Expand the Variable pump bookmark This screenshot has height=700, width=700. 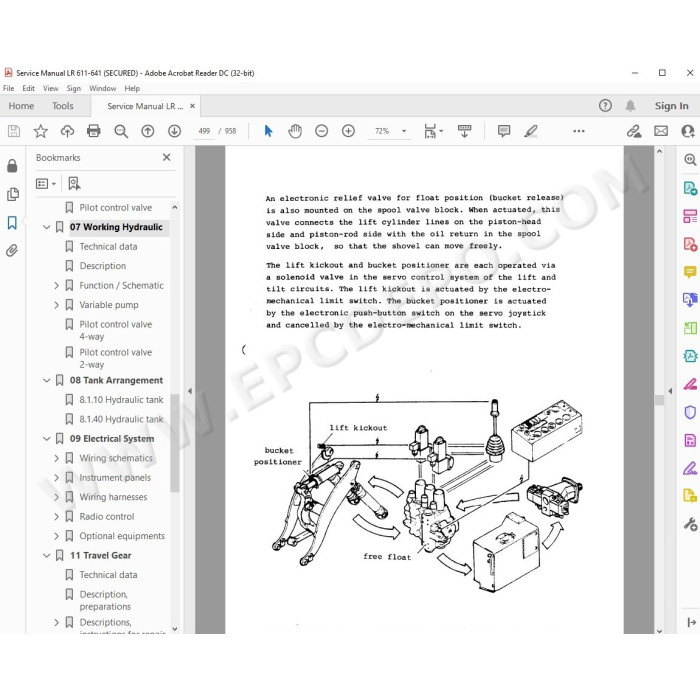[56, 305]
